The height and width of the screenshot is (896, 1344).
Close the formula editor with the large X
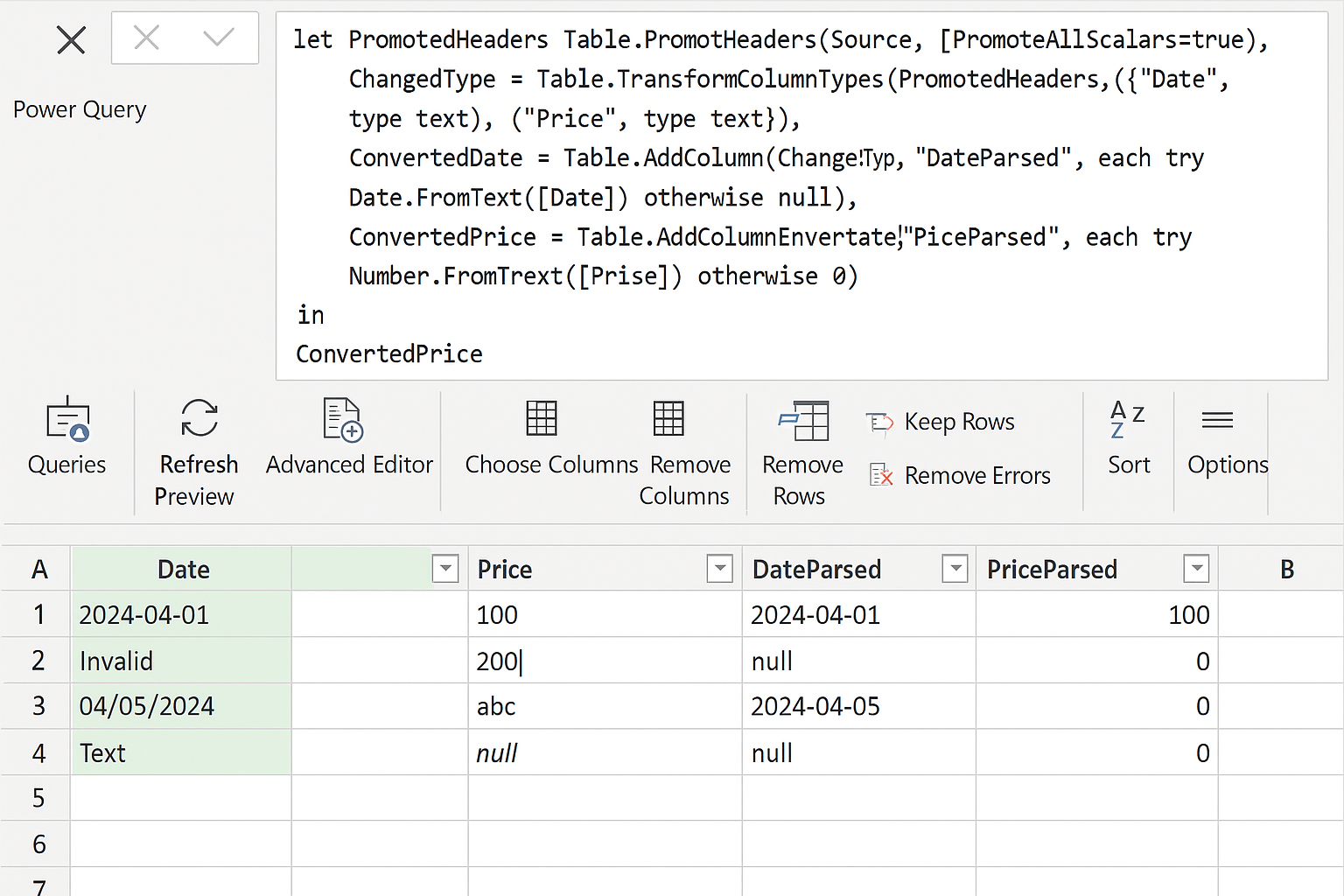point(71,39)
